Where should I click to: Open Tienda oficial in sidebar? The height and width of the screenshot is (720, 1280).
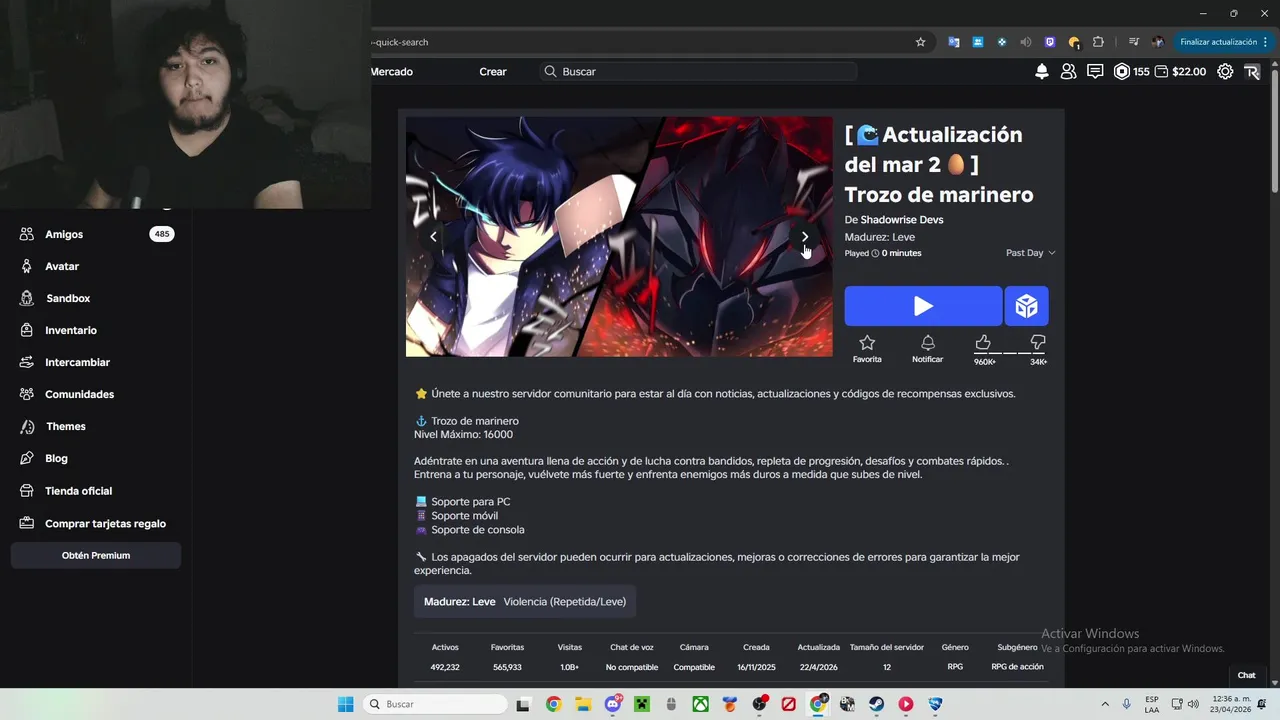96,491
